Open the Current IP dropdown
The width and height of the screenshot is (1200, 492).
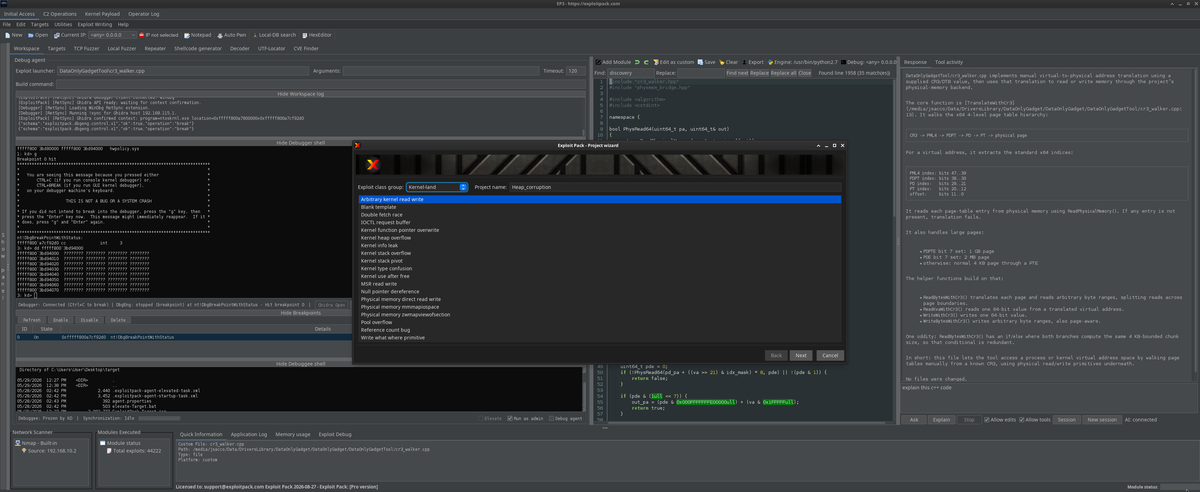[110, 35]
